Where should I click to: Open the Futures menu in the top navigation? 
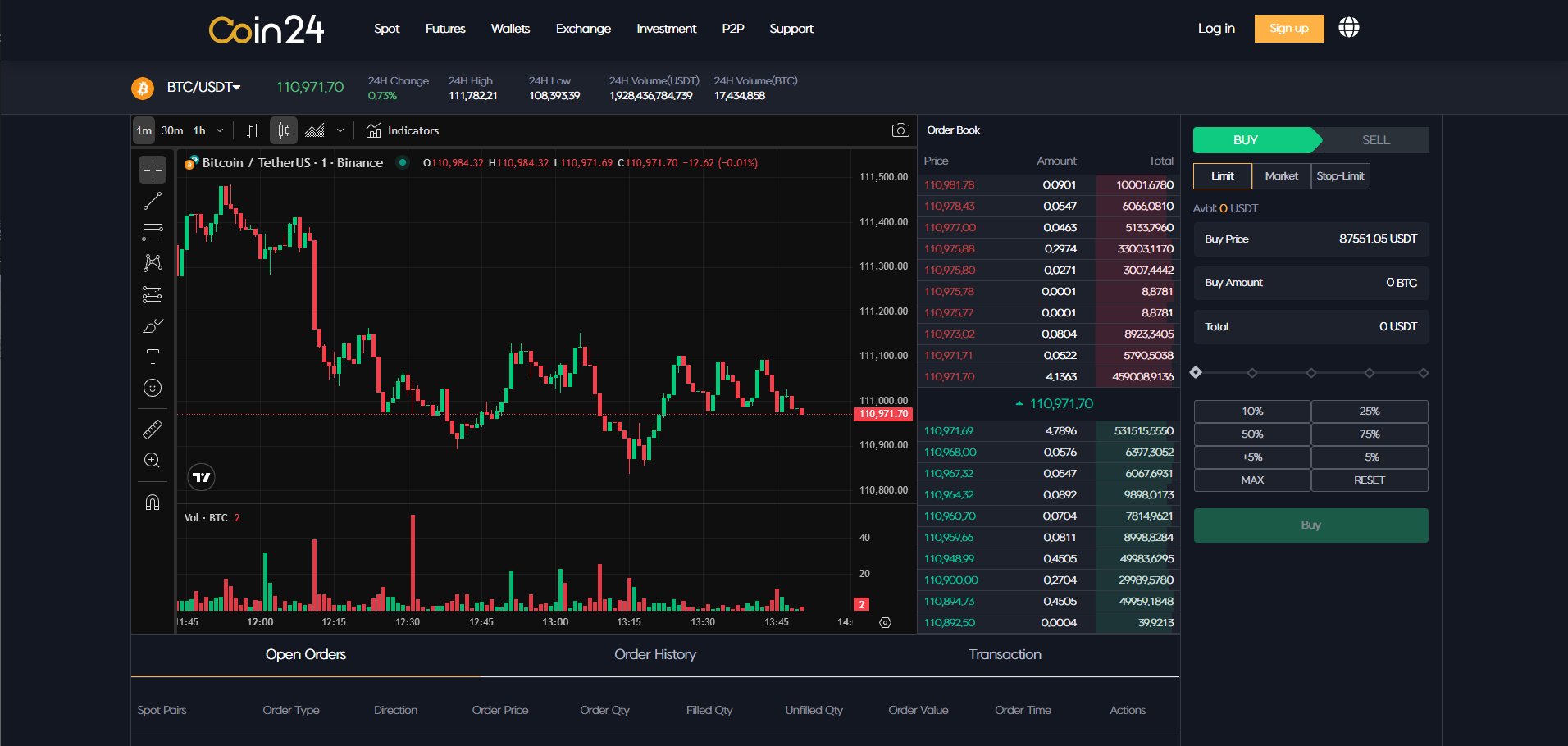(x=444, y=29)
